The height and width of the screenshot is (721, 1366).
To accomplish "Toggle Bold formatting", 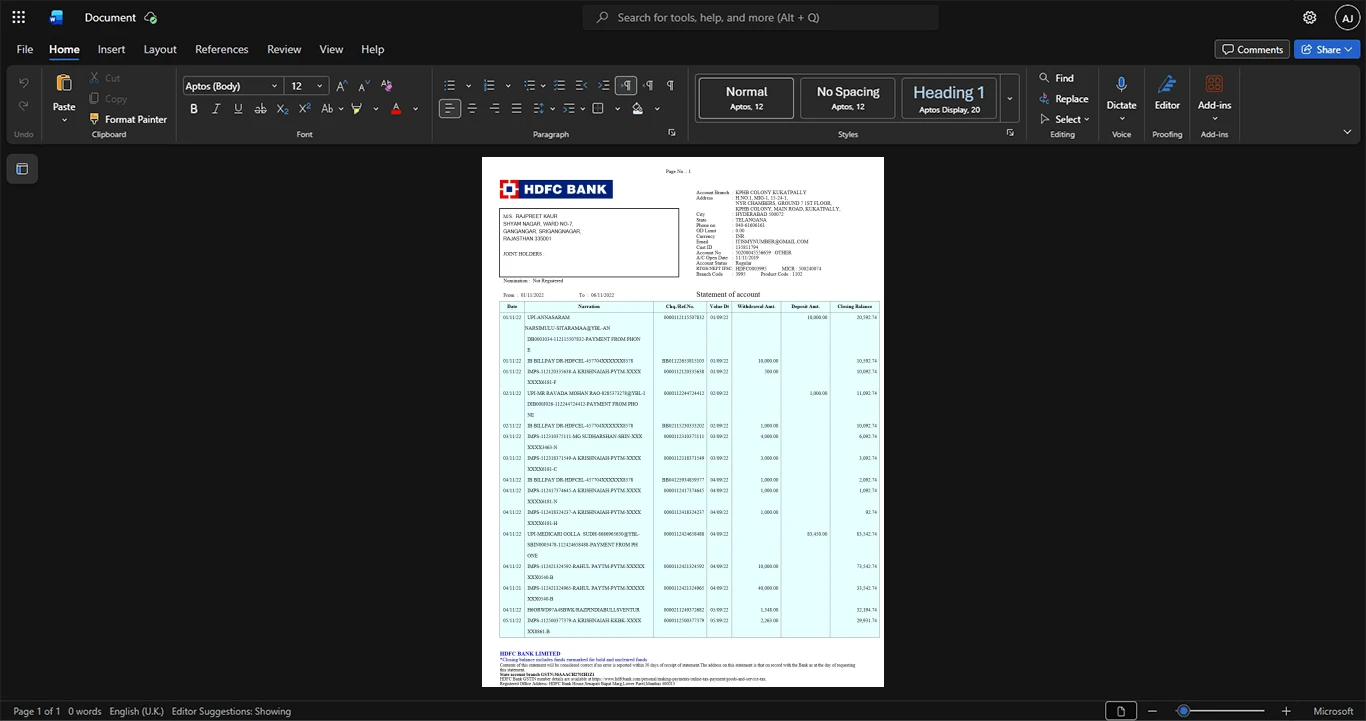I will coord(194,108).
